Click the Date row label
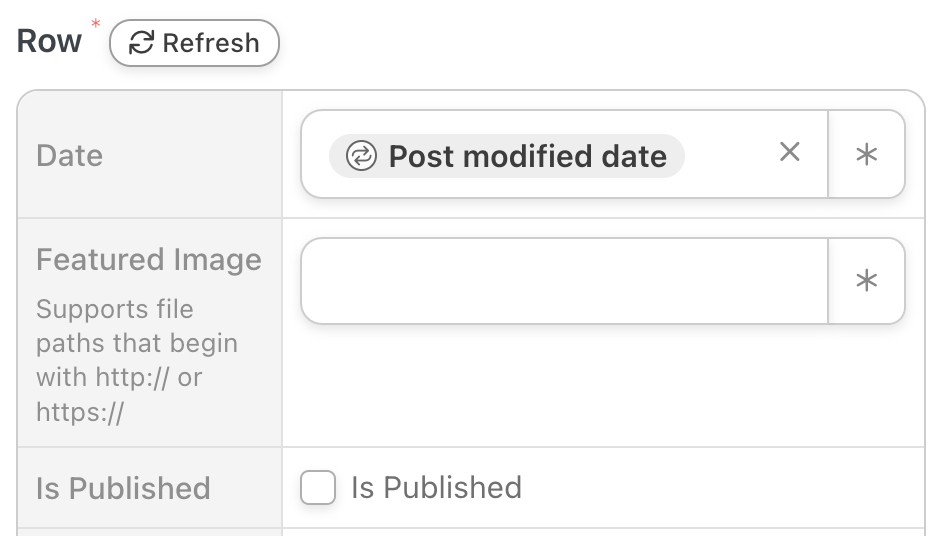This screenshot has width=936, height=536. click(70, 156)
